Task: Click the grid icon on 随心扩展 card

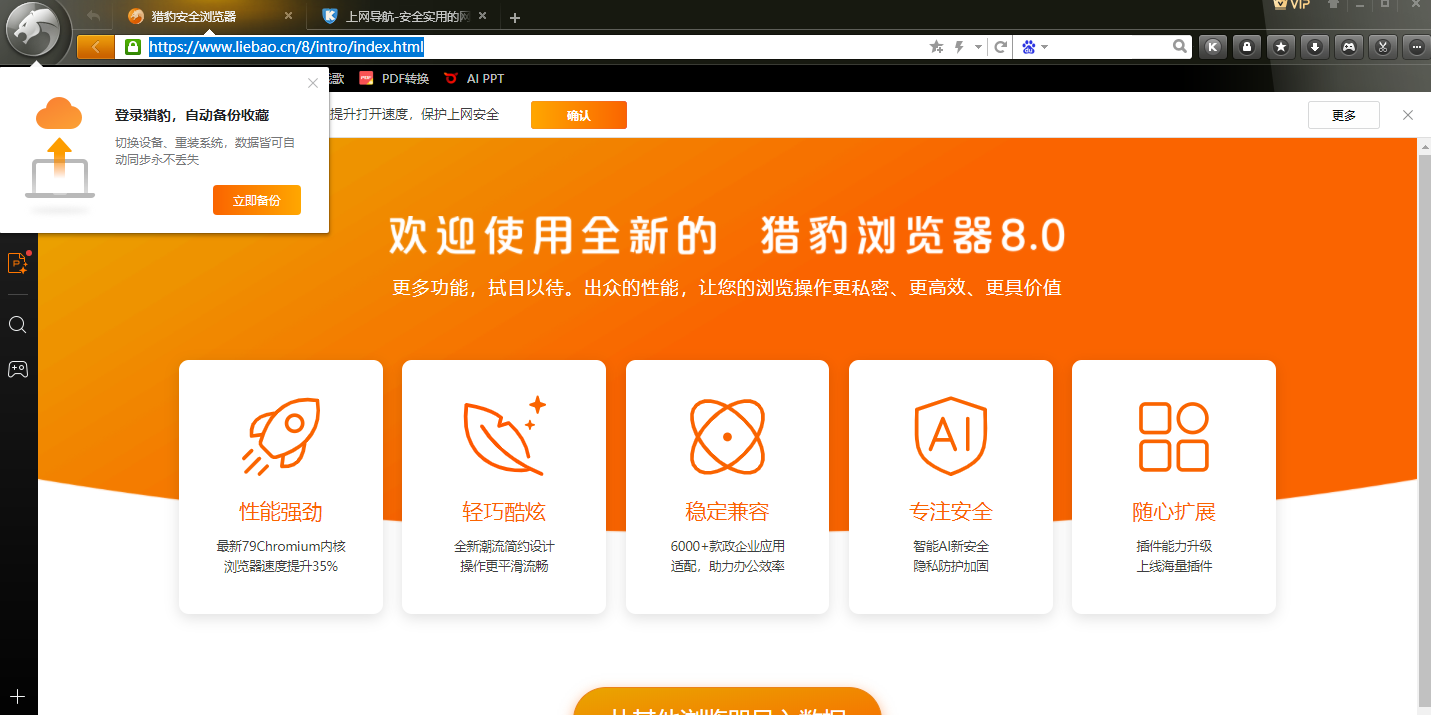Action: [1174, 436]
